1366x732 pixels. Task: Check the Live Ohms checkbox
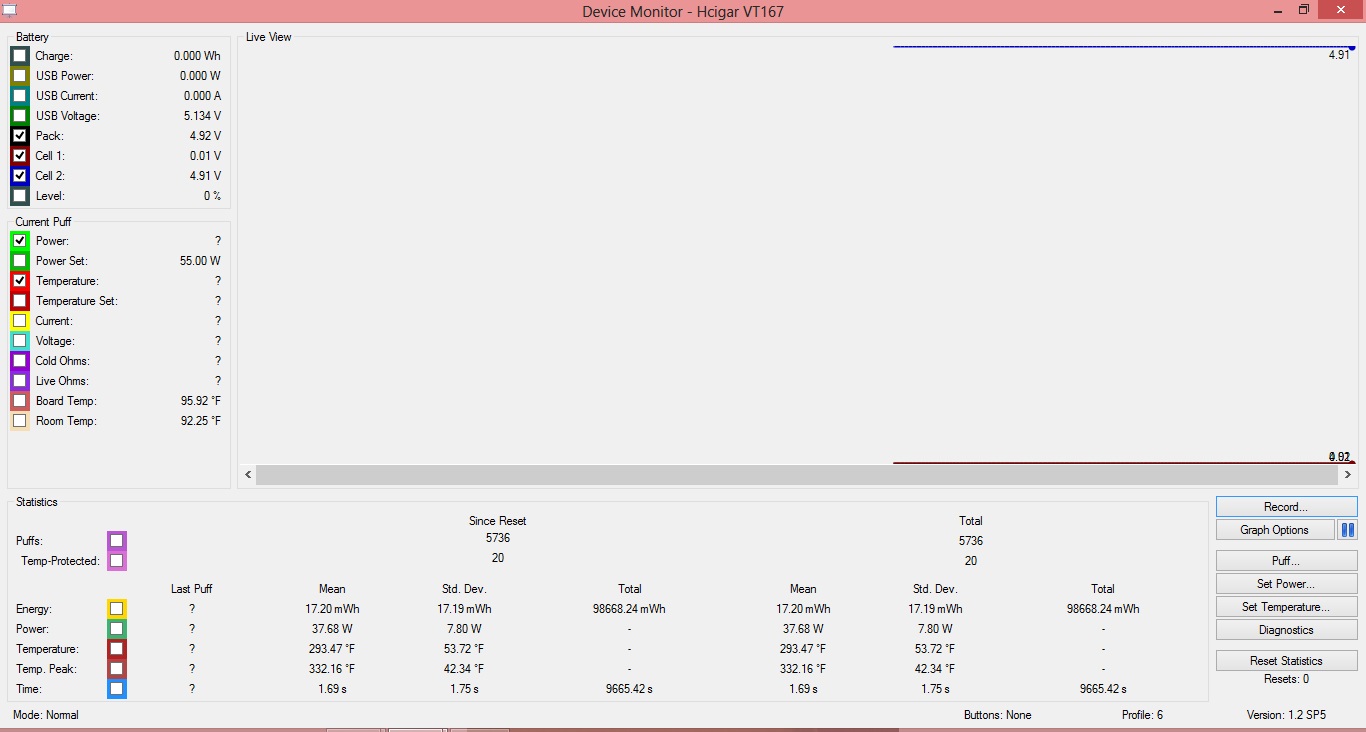20,381
